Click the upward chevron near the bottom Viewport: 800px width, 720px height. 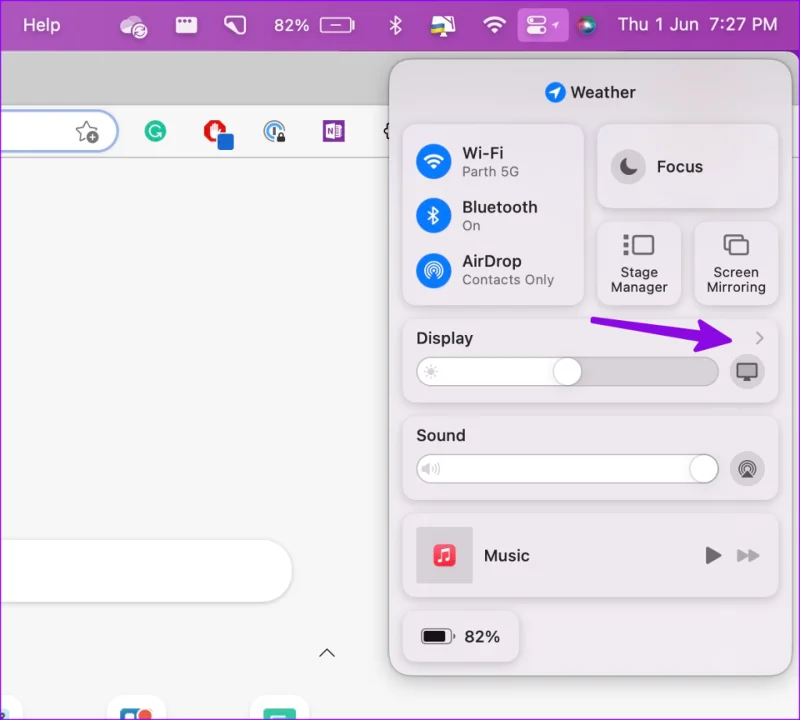tap(327, 653)
